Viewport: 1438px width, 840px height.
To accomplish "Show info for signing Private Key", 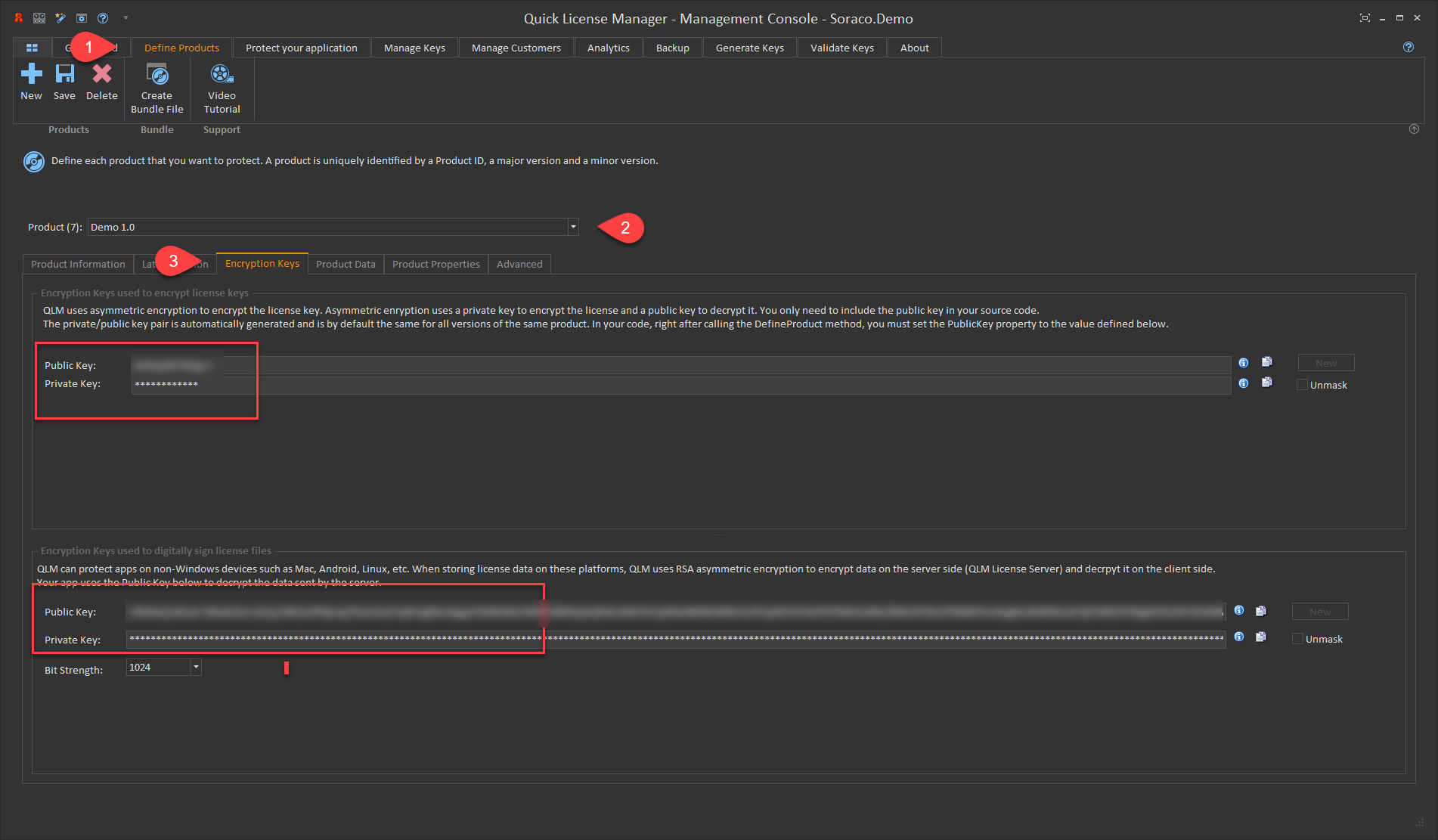I will tap(1239, 637).
